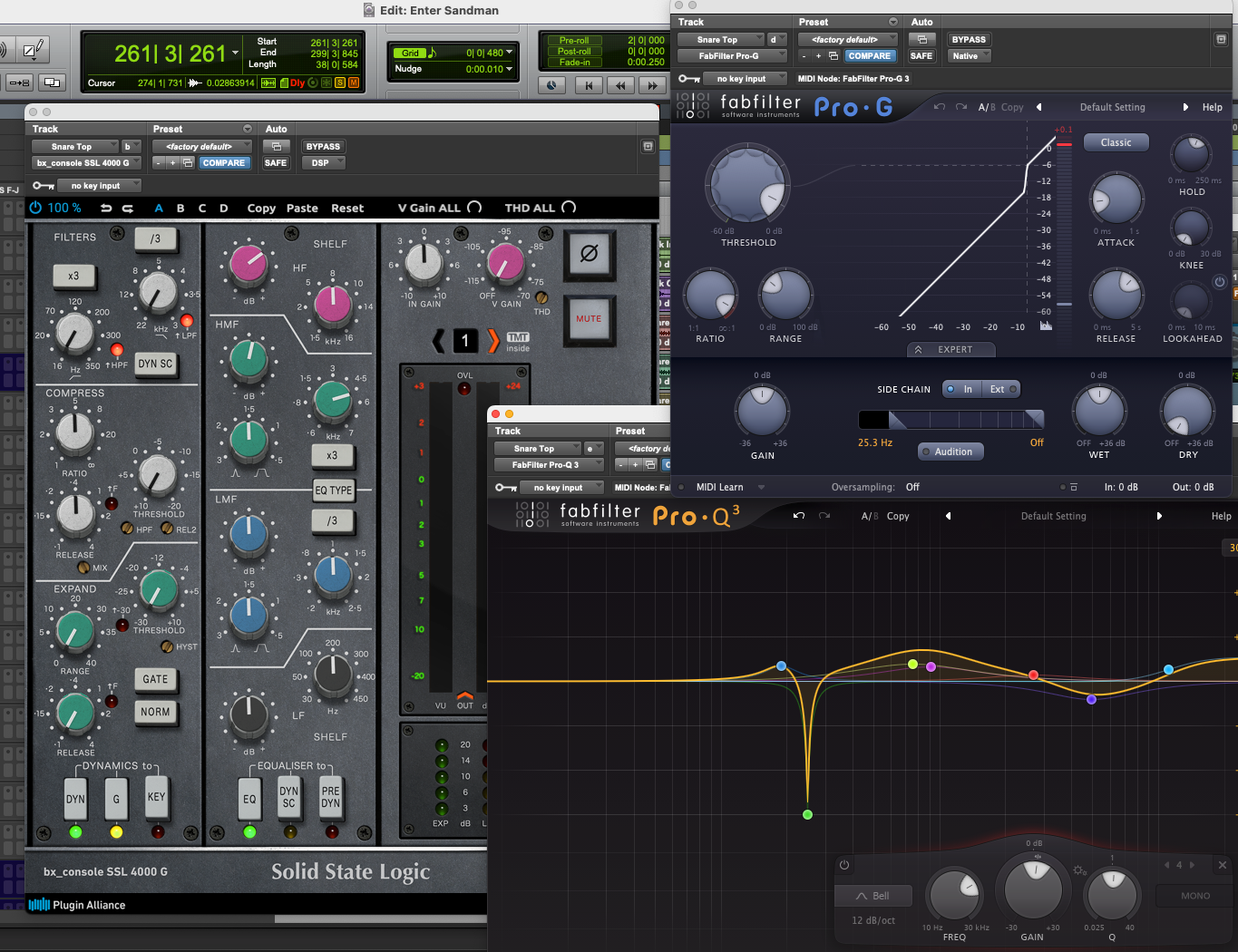
Task: Click COMPARE button in bx_console header
Action: pyautogui.click(x=224, y=163)
